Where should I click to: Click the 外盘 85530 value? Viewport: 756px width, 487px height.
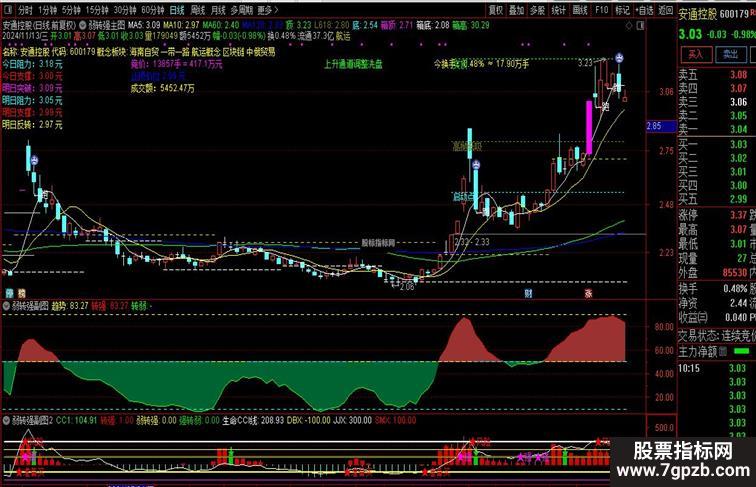[735, 272]
